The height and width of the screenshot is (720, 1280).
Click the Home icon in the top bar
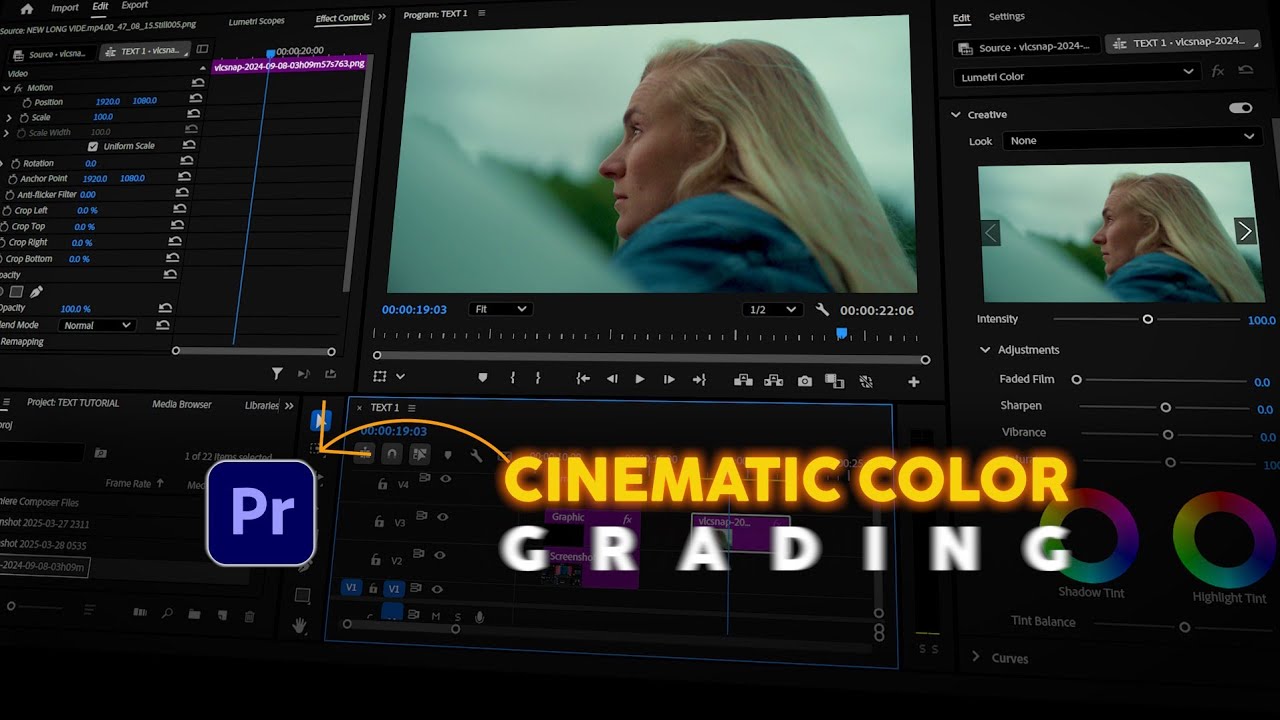(27, 9)
